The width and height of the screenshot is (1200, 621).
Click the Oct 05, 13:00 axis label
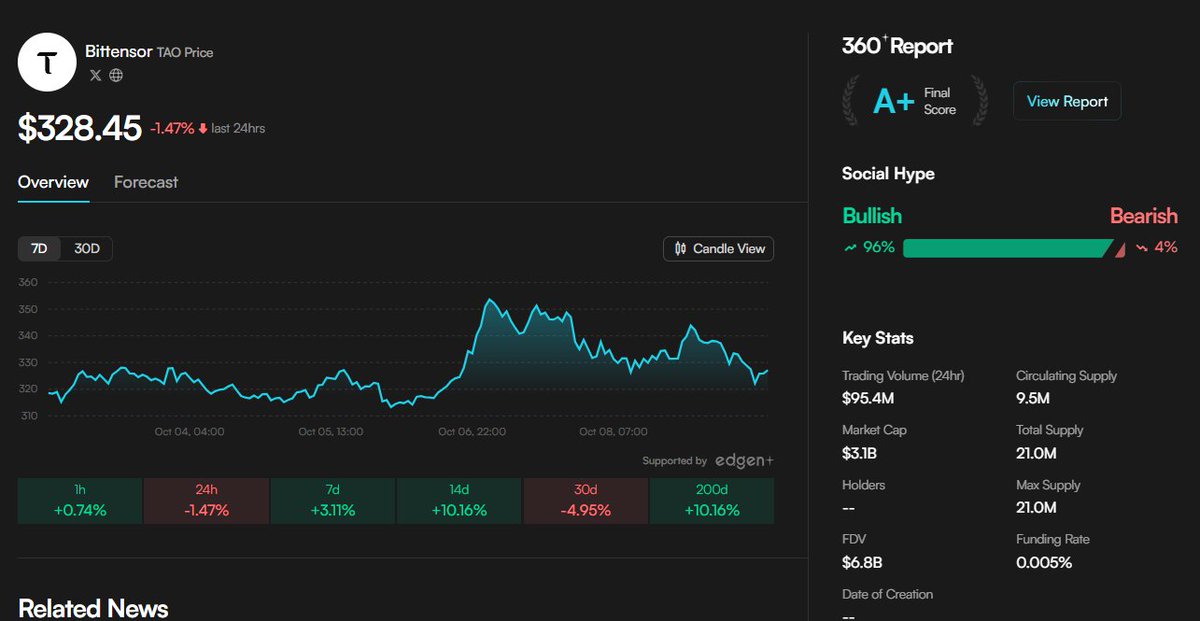(x=331, y=432)
